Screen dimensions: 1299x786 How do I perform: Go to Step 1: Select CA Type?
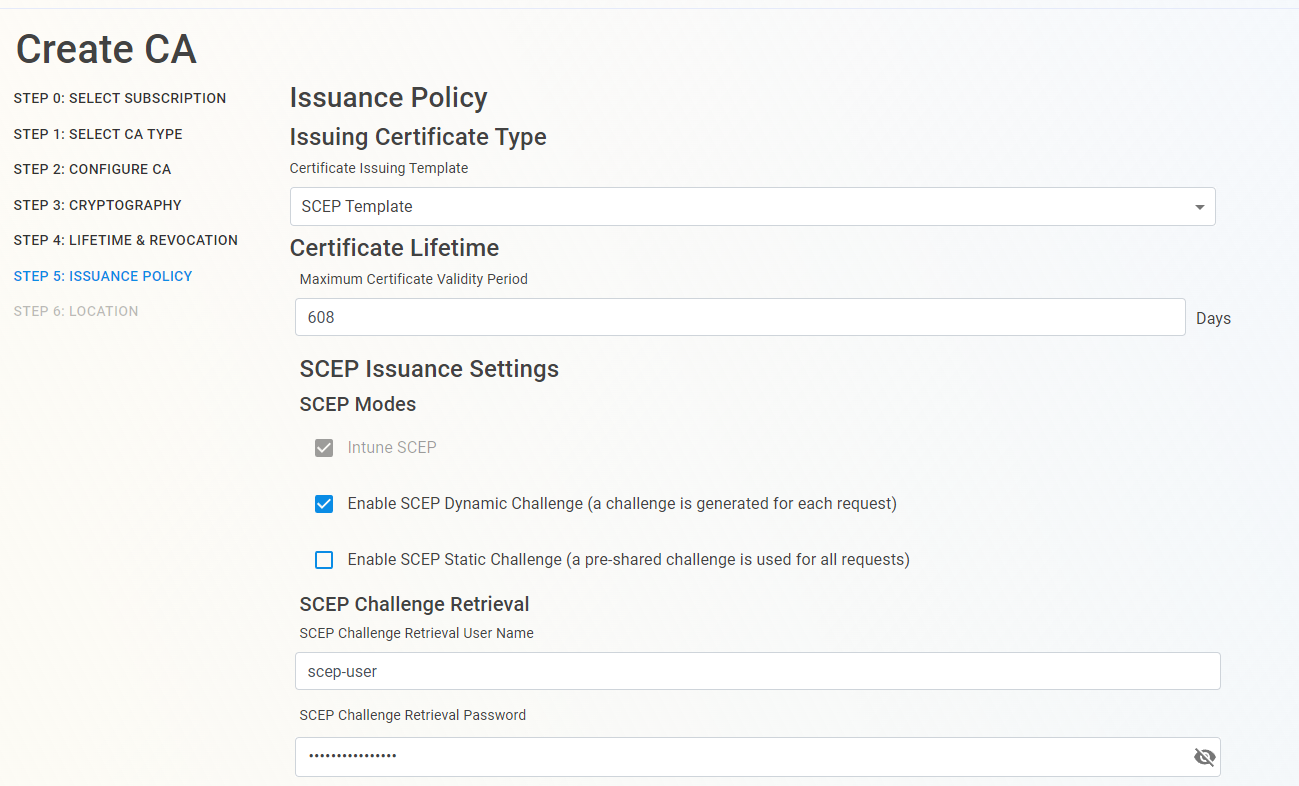click(98, 134)
